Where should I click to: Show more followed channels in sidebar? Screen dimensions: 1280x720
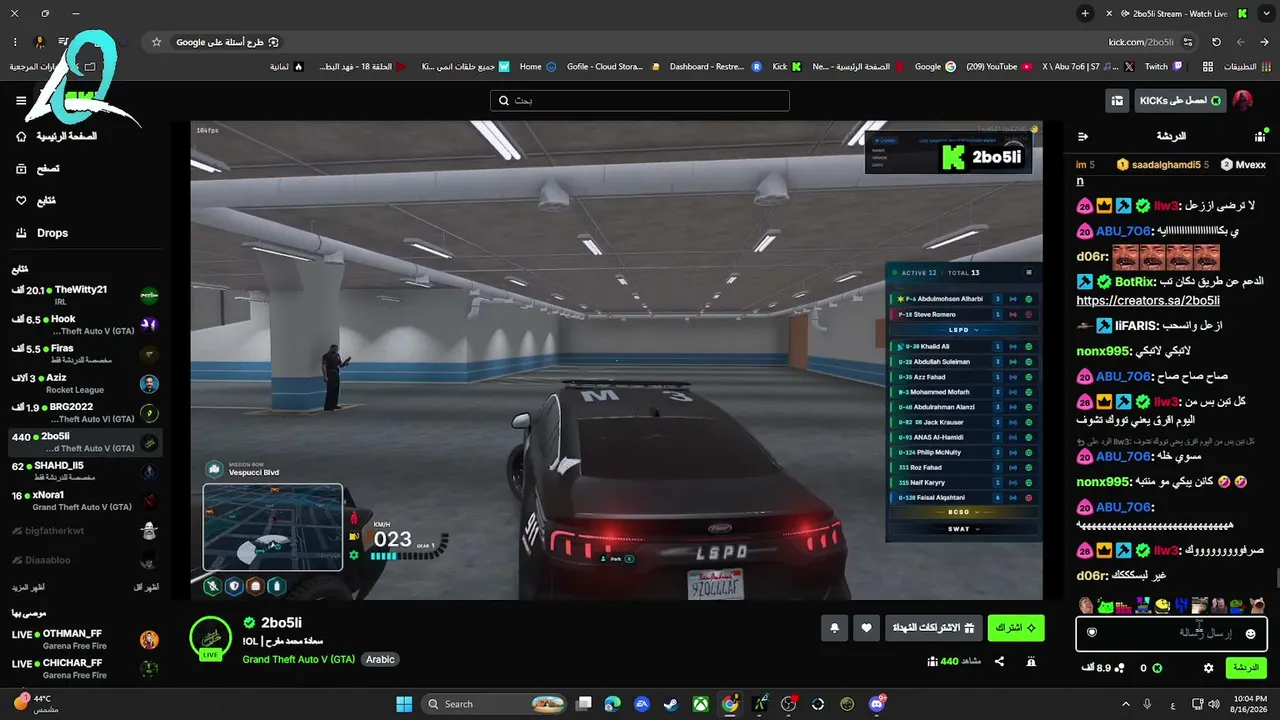pos(28,587)
